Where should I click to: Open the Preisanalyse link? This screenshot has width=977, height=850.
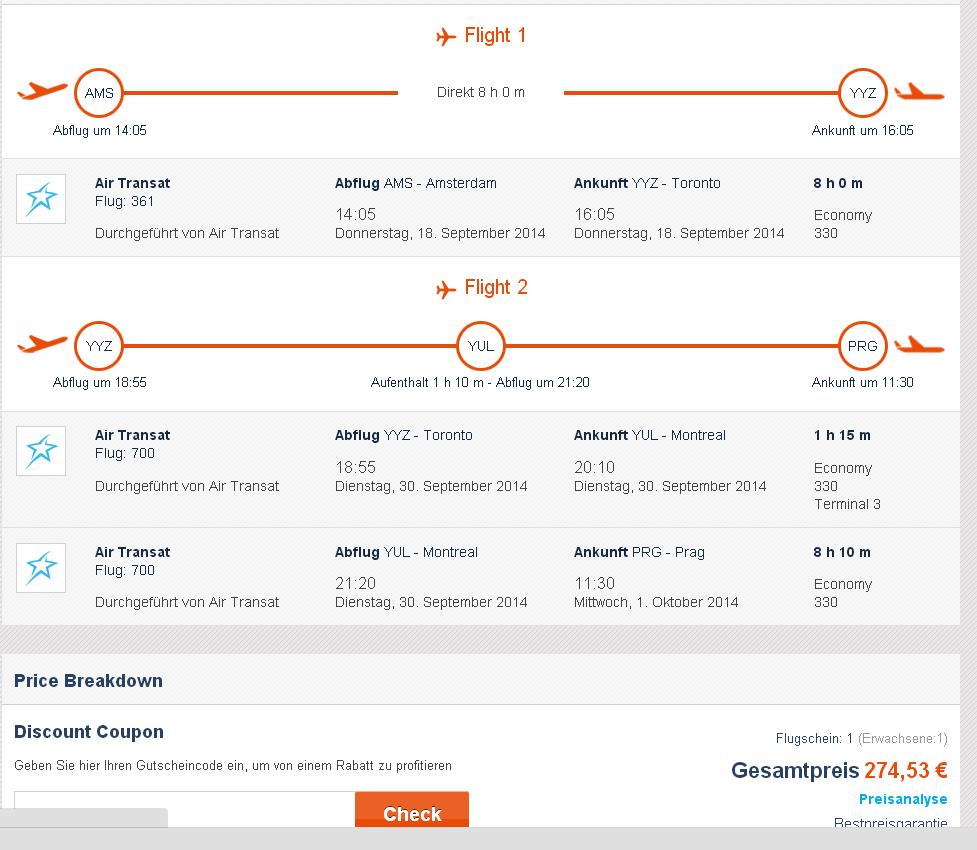coord(903,799)
